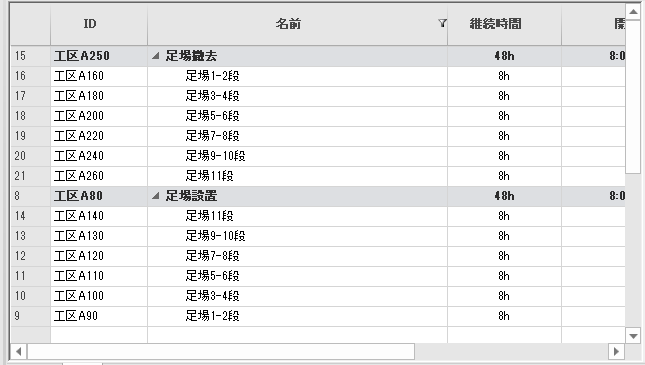This screenshot has width=645, height=365.
Task: Click the 48h duration of 足場設置
Action: coord(504,196)
